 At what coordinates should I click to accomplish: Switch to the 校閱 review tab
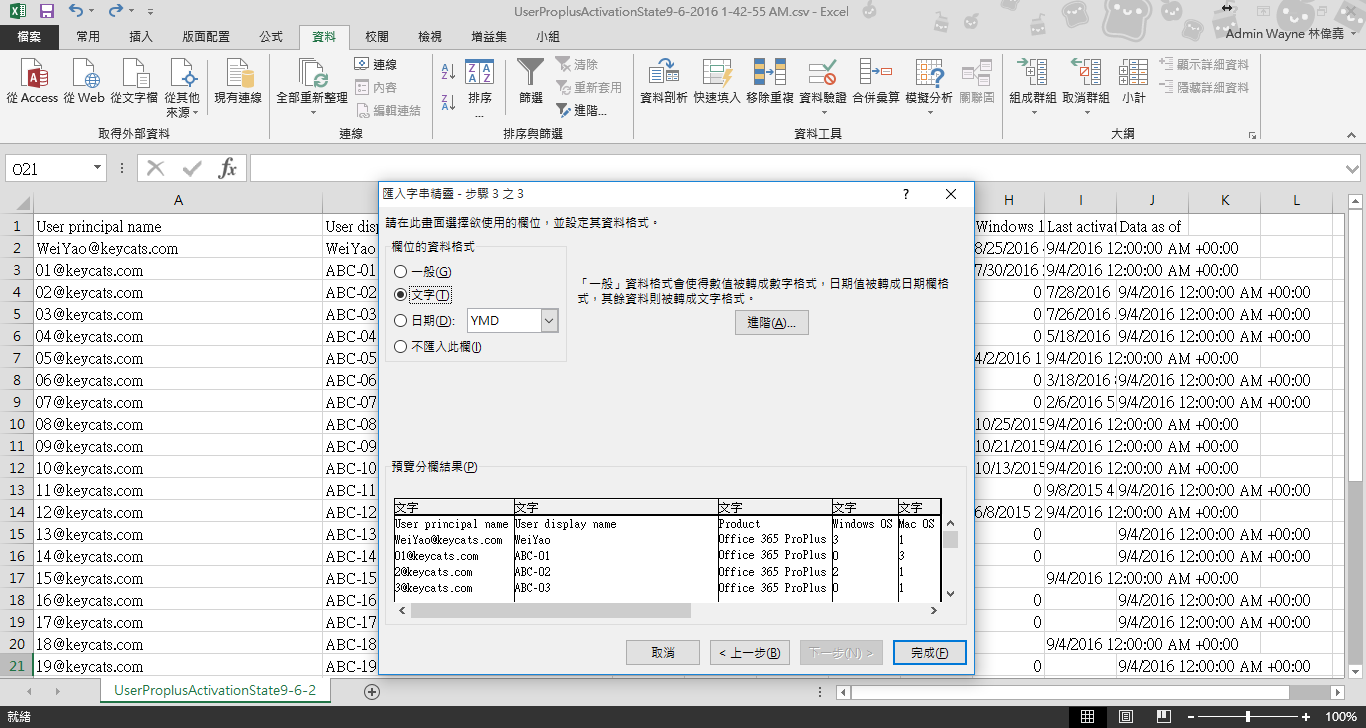point(377,37)
